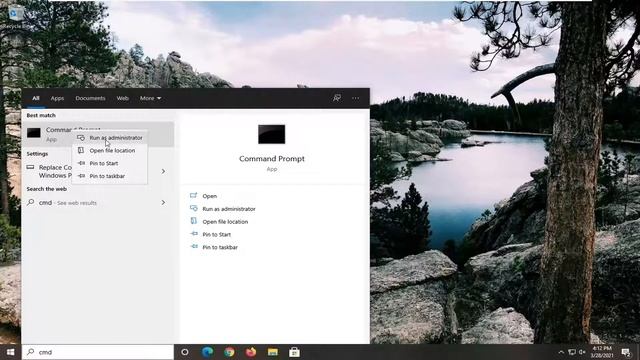Click the volume tray icon
The image size is (640, 360).
point(582,352)
